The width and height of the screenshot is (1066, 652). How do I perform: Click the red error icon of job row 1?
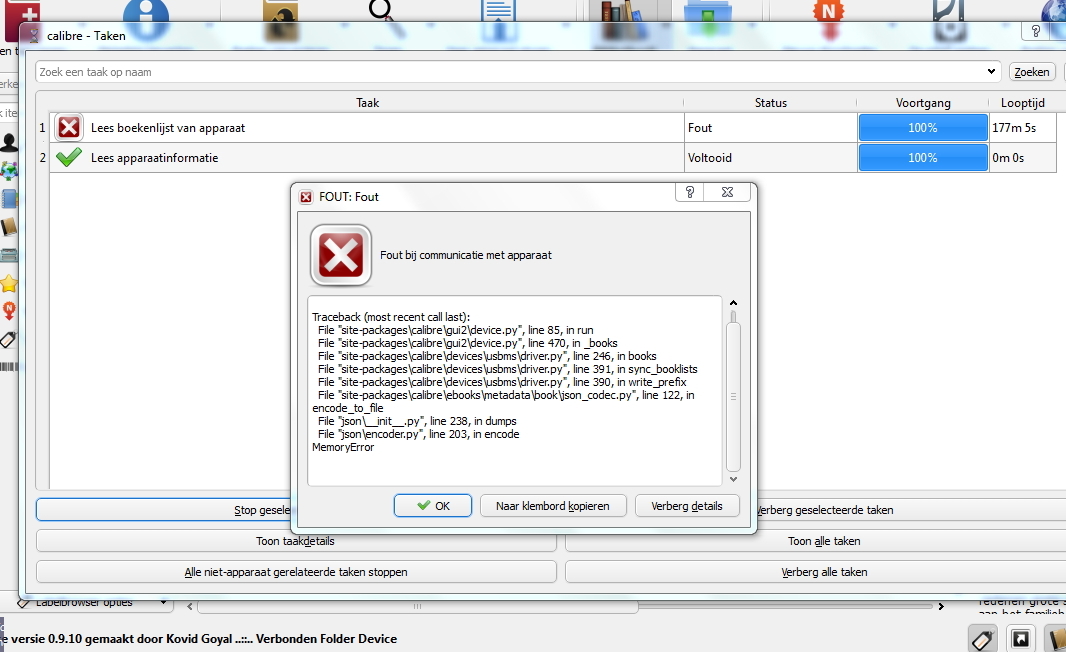(x=69, y=127)
